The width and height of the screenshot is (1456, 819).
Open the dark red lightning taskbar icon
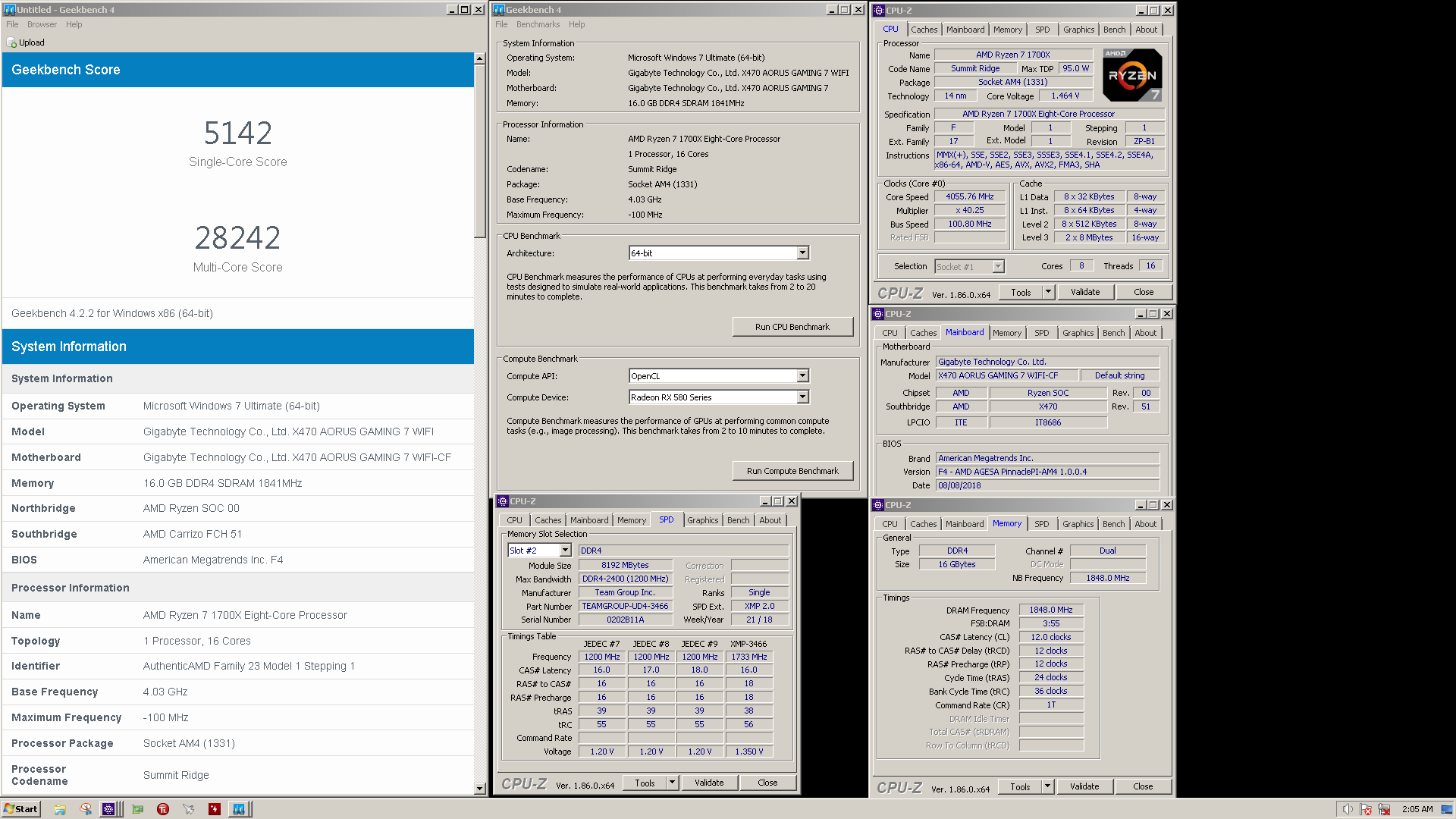pyautogui.click(x=215, y=809)
